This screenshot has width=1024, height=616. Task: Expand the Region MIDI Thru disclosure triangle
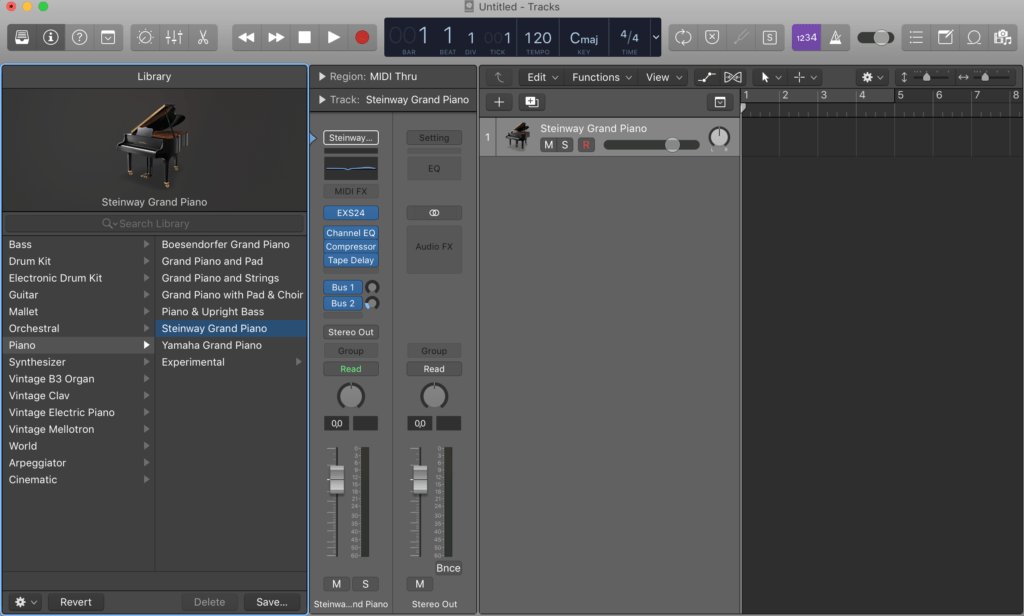tap(322, 76)
